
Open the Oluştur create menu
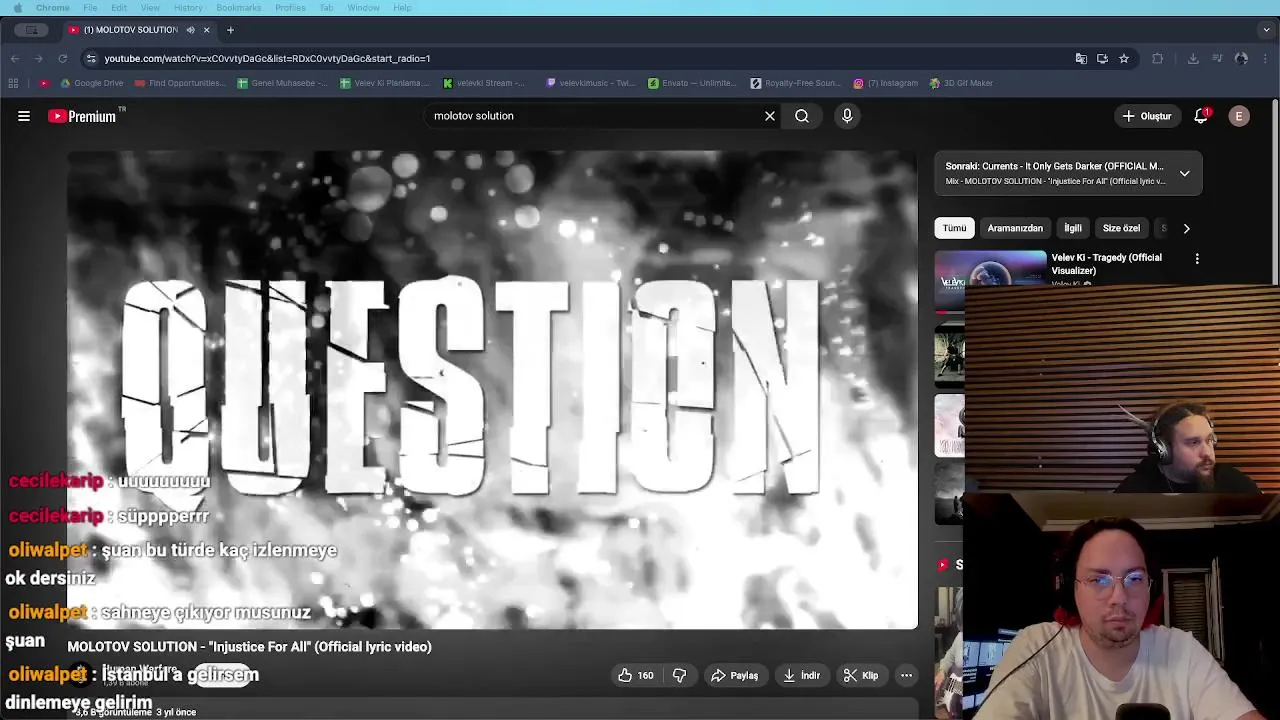(1146, 116)
